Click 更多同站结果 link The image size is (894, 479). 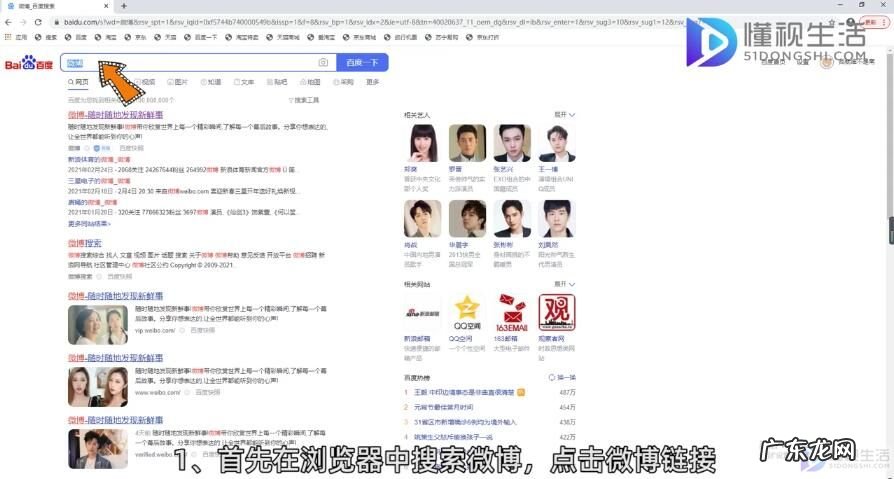point(90,224)
